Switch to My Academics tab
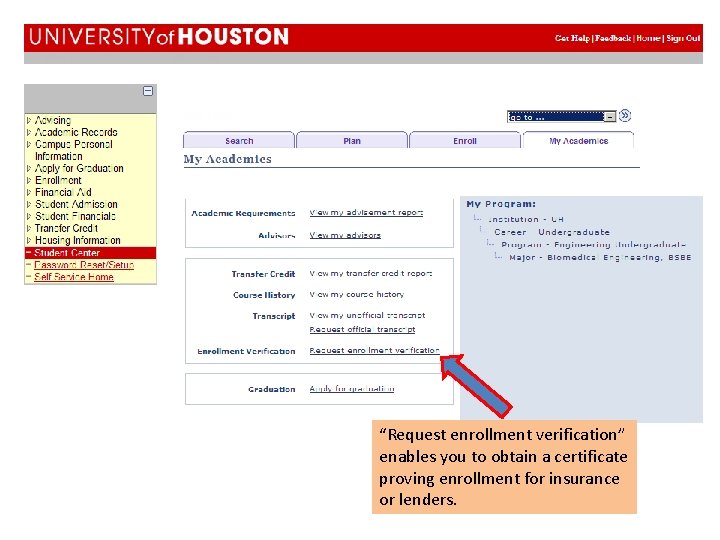 579,140
